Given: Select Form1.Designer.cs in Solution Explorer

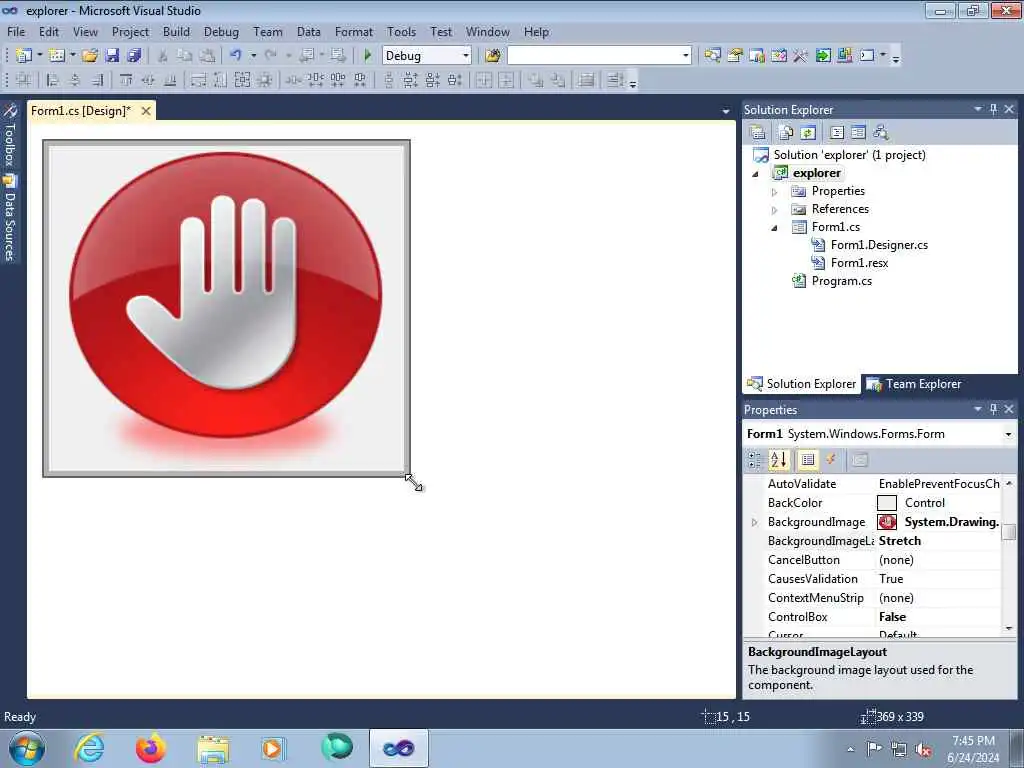Looking at the screenshot, I should [879, 245].
